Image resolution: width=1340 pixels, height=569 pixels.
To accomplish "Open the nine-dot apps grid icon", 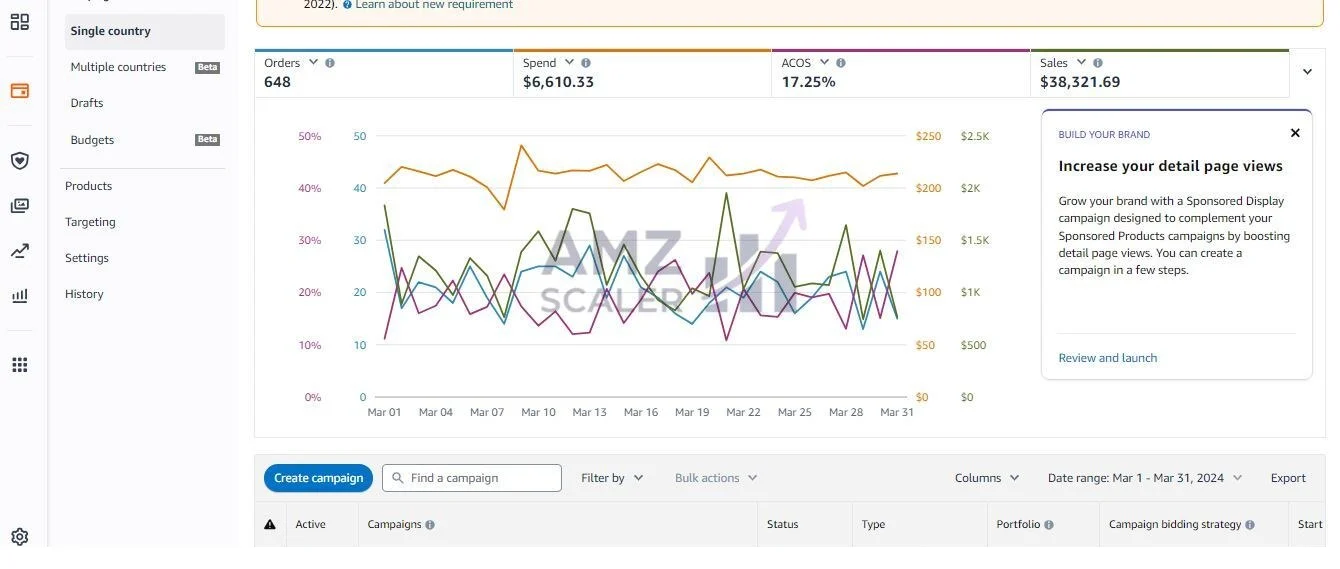I will pos(20,365).
